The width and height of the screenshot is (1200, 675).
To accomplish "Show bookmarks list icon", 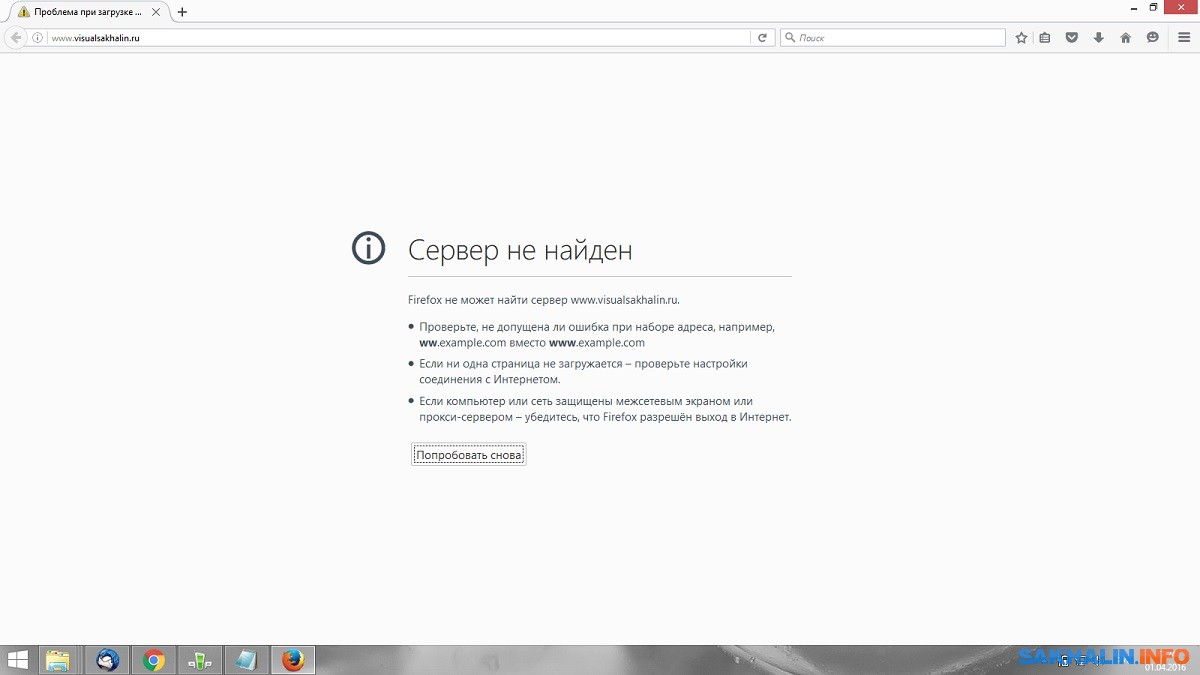I will point(1045,38).
